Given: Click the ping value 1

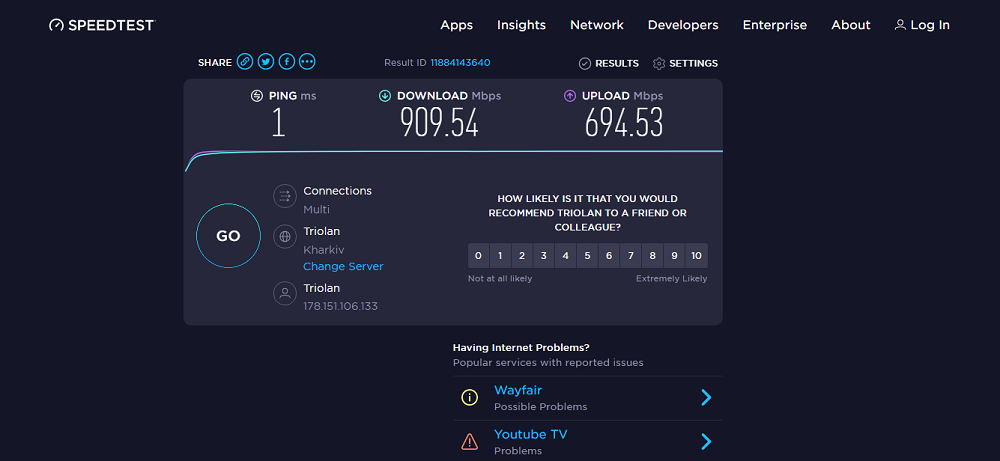Looking at the screenshot, I should pyautogui.click(x=278, y=122).
